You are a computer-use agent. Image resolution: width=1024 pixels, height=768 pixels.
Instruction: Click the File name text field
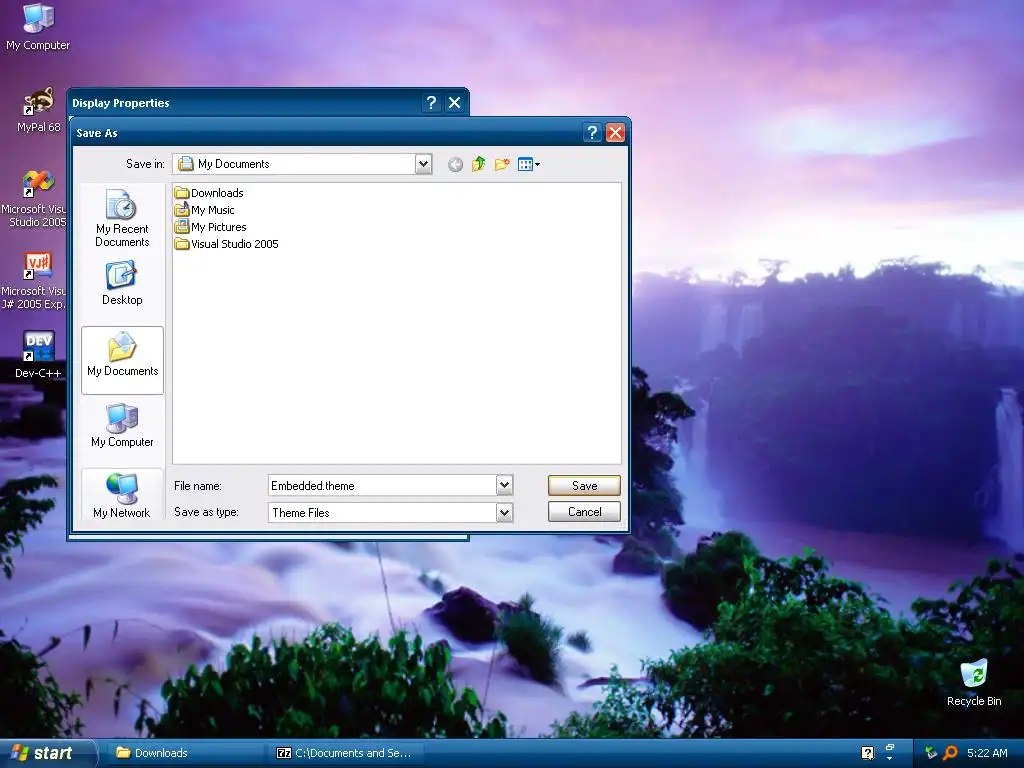click(x=382, y=485)
